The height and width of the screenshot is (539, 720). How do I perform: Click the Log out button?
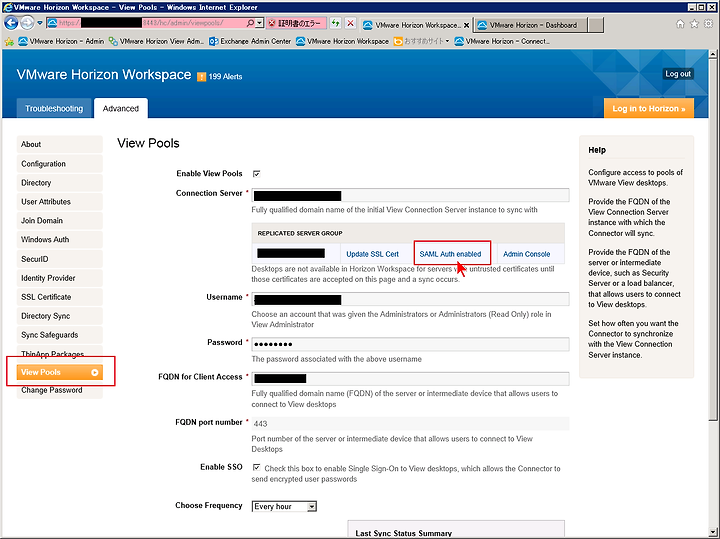pos(678,74)
